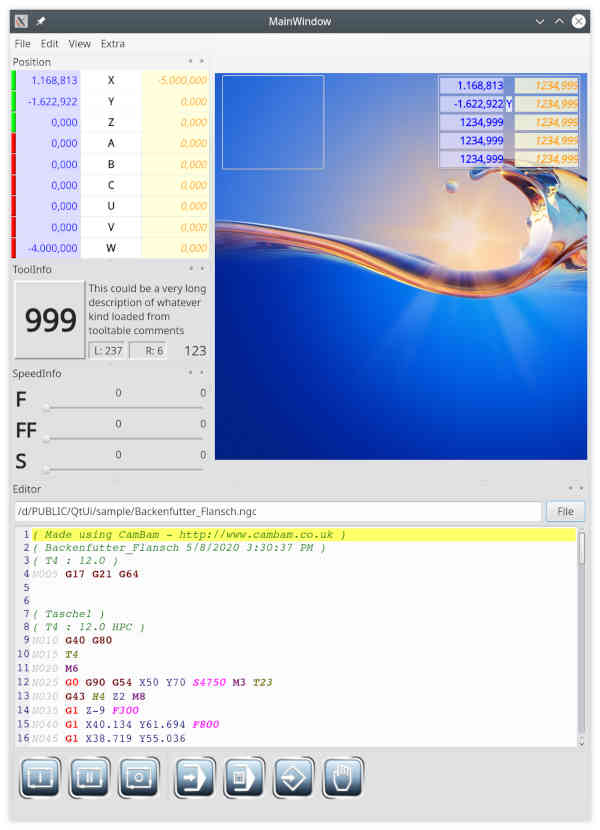Click Y position value -1.622,922 in Position panel
This screenshot has height=830, width=600.
tap(48, 101)
